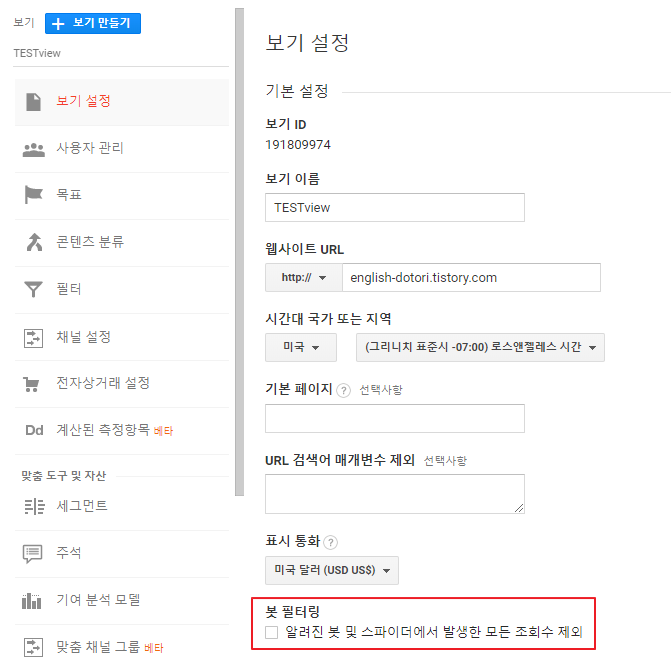Click the speech bubble icon for 주석

(33, 554)
